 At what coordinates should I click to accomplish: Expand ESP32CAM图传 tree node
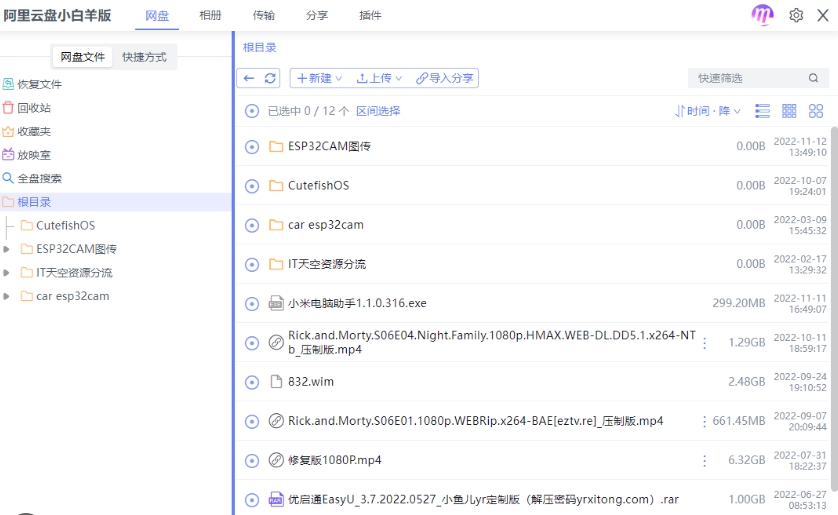click(x=6, y=249)
